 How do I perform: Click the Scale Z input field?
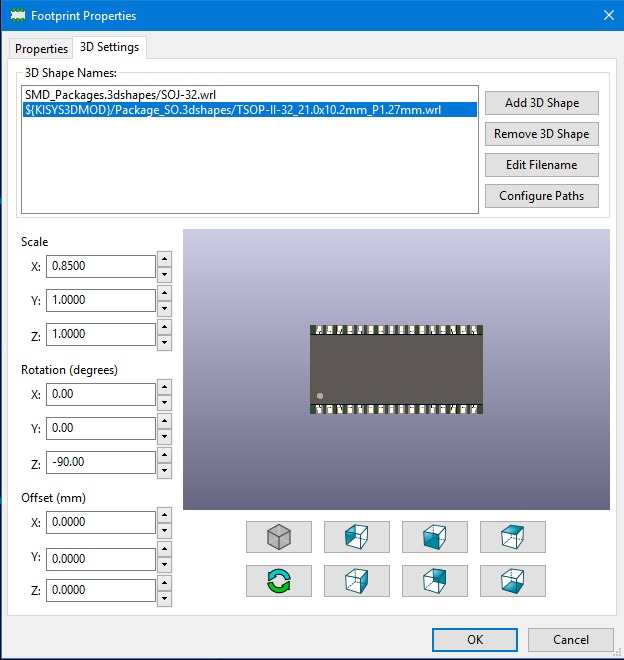(x=101, y=334)
